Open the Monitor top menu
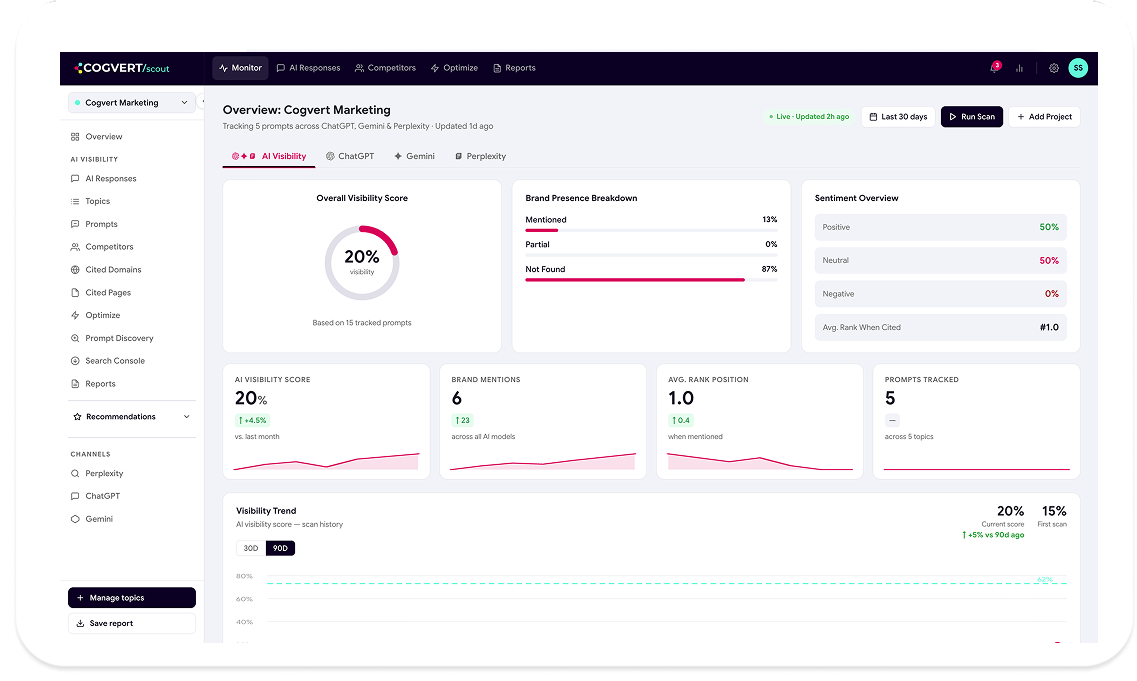Viewport: 1137px width, 681px height. (241, 68)
